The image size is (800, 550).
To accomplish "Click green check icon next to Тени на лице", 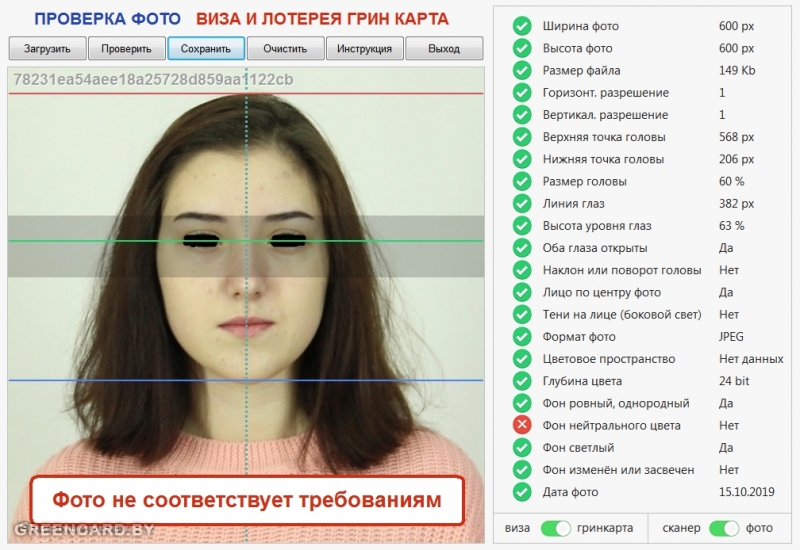I will tap(522, 314).
